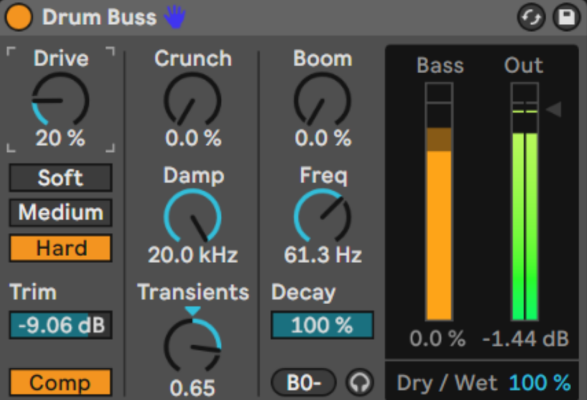Click the Trim value field
Screen dimensions: 587x400
pyautogui.click(x=61, y=325)
